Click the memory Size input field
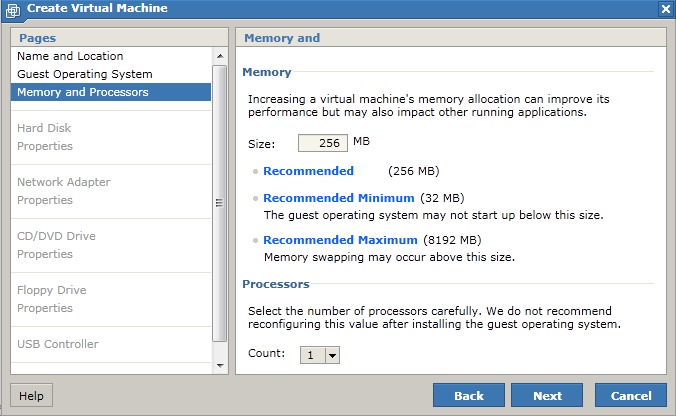The image size is (676, 416). [x=323, y=143]
